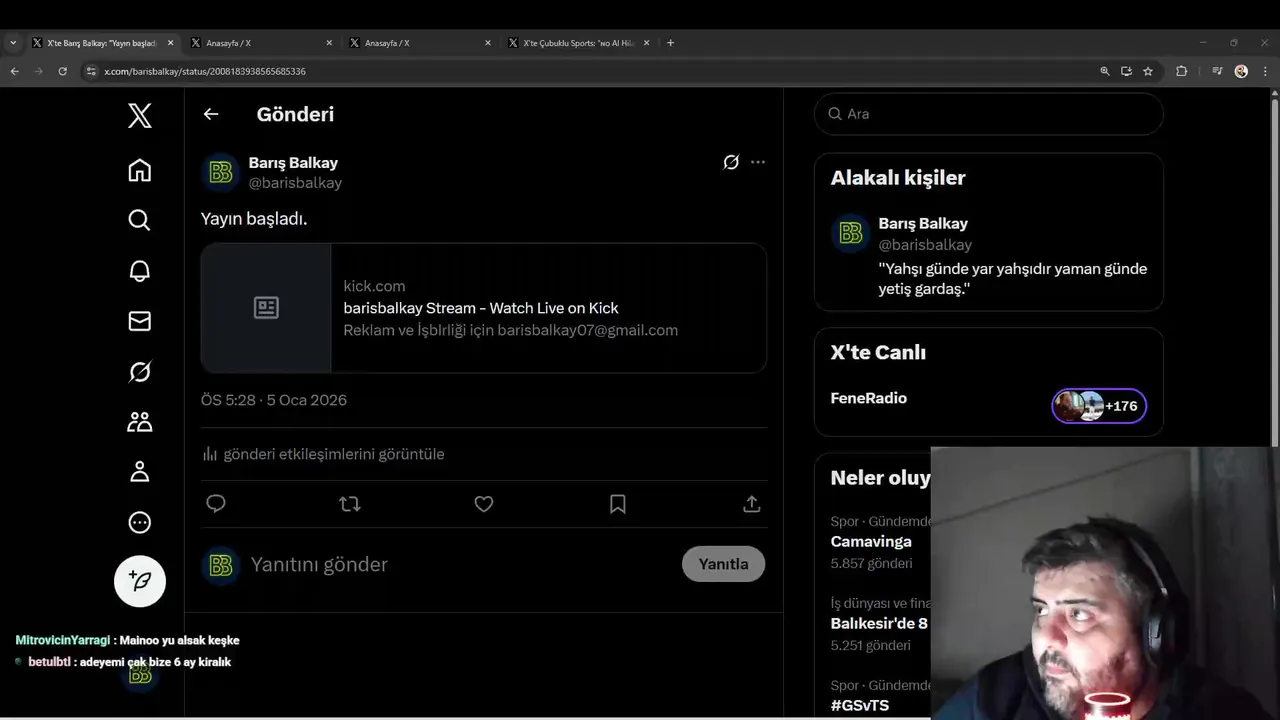Click the Grok icon on the post header
The width and height of the screenshot is (1280, 720).
[x=731, y=162]
